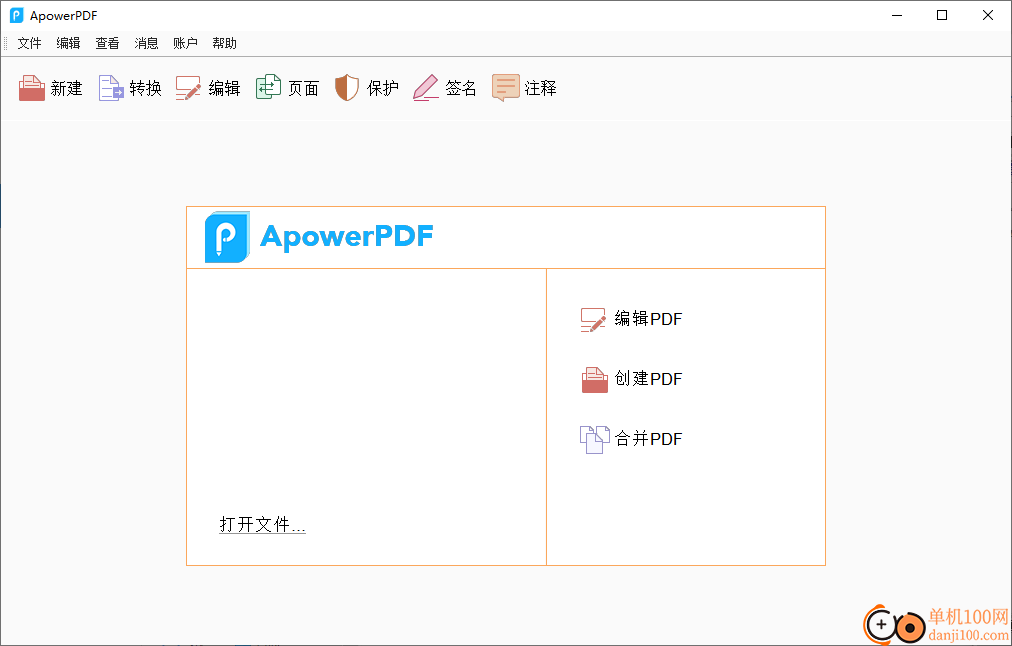The image size is (1012, 646).
Task: Open the 文件 menu
Action: pyautogui.click(x=30, y=43)
